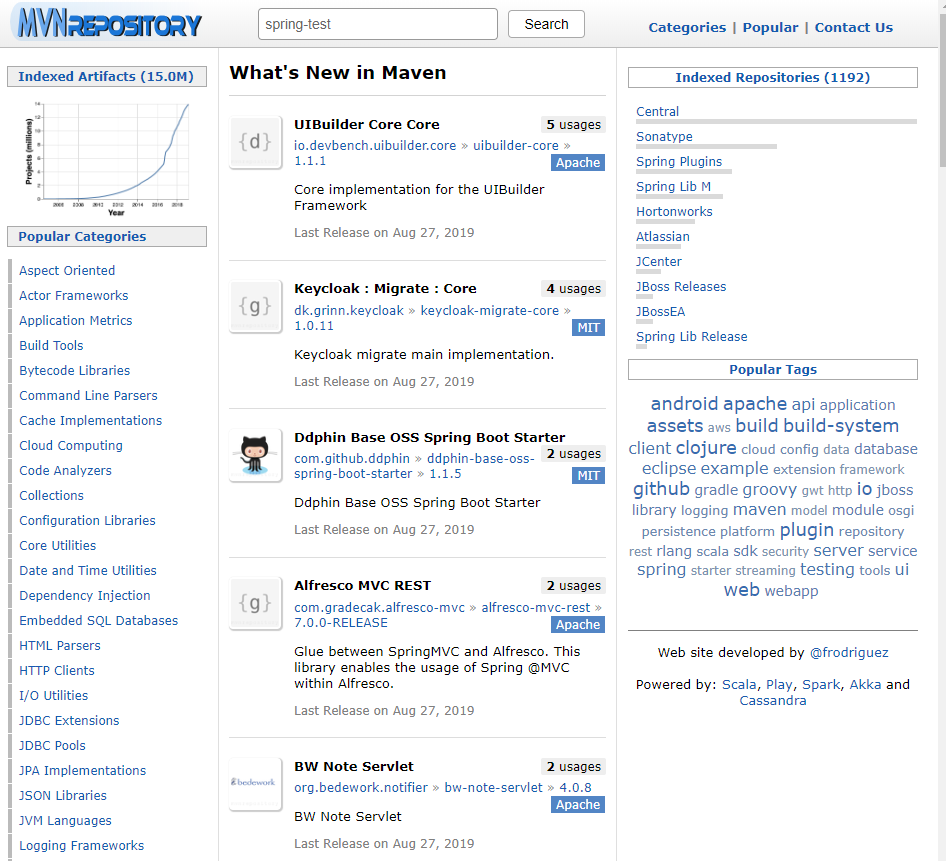Open Indexed Repositories (1192) header link
The height and width of the screenshot is (861, 946).
(772, 77)
